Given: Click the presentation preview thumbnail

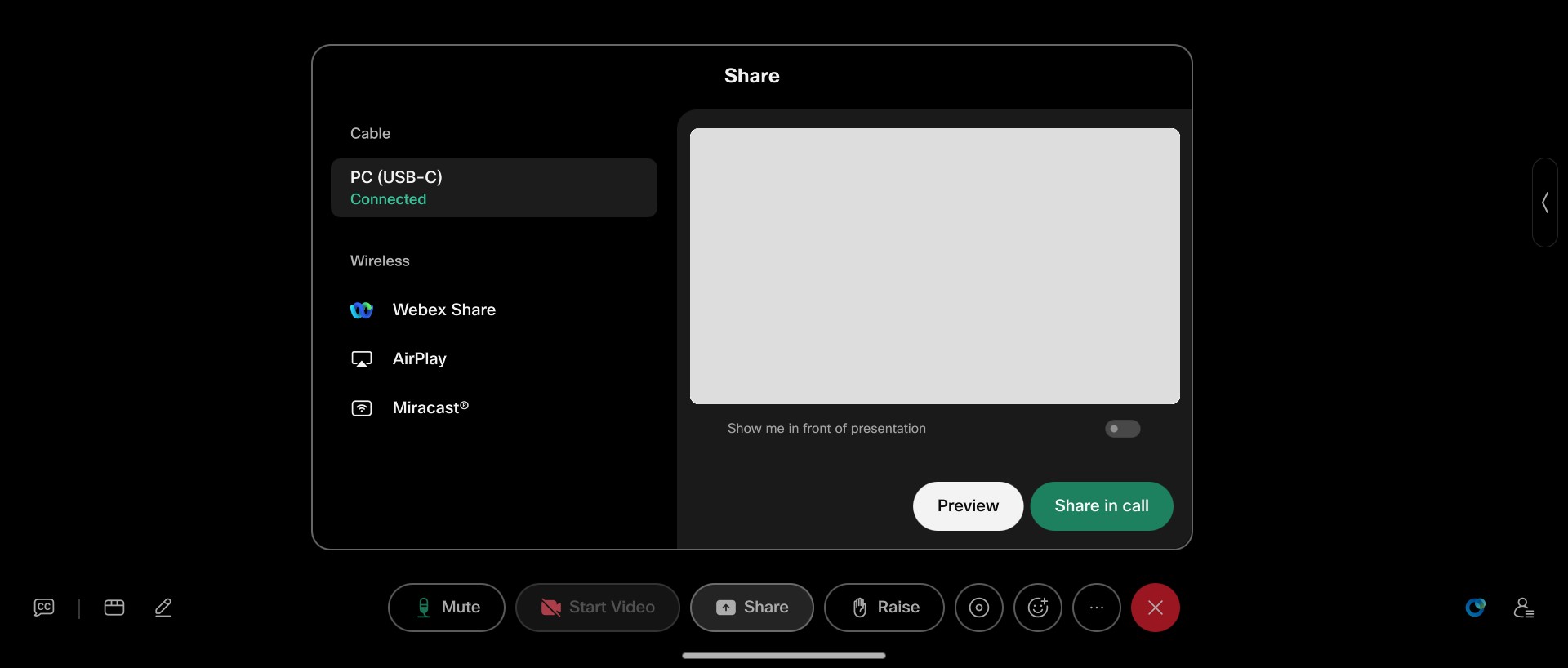Looking at the screenshot, I should (935, 266).
